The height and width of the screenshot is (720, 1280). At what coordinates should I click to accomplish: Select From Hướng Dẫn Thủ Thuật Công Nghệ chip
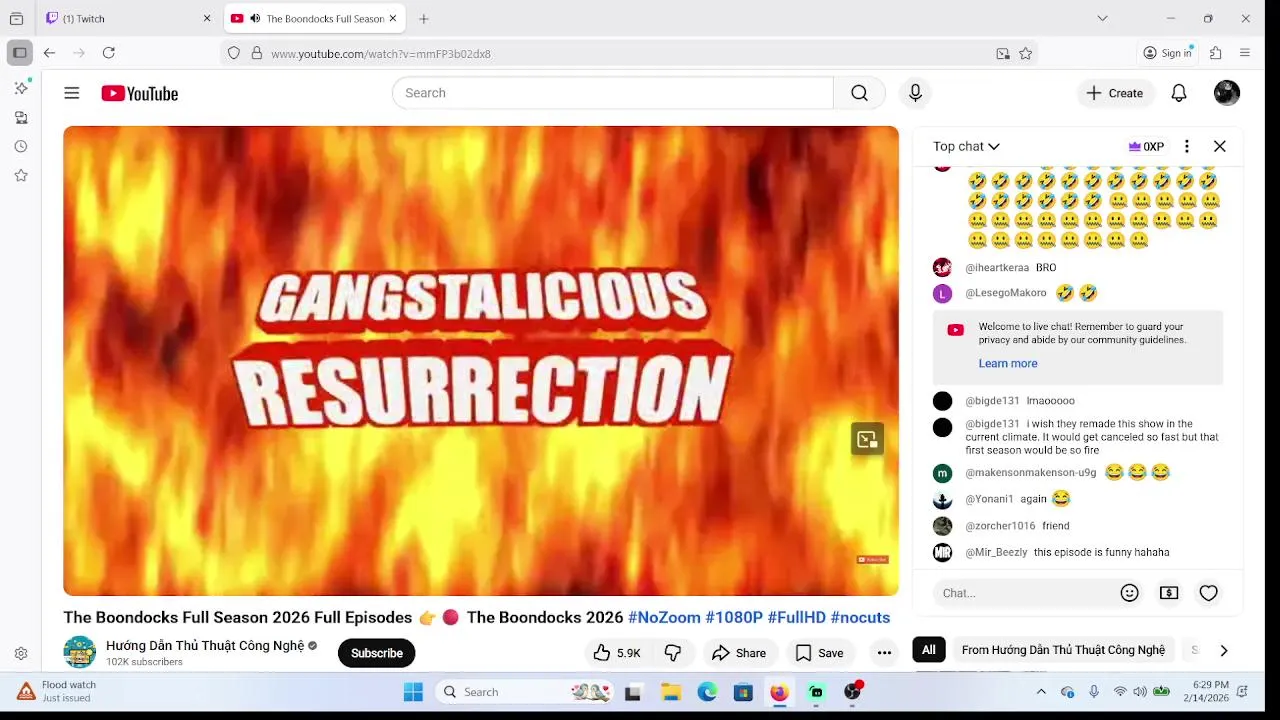click(1063, 650)
